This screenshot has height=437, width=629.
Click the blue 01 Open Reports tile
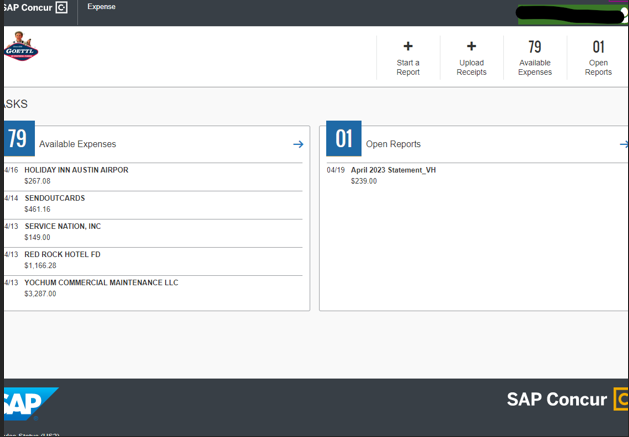pos(344,138)
